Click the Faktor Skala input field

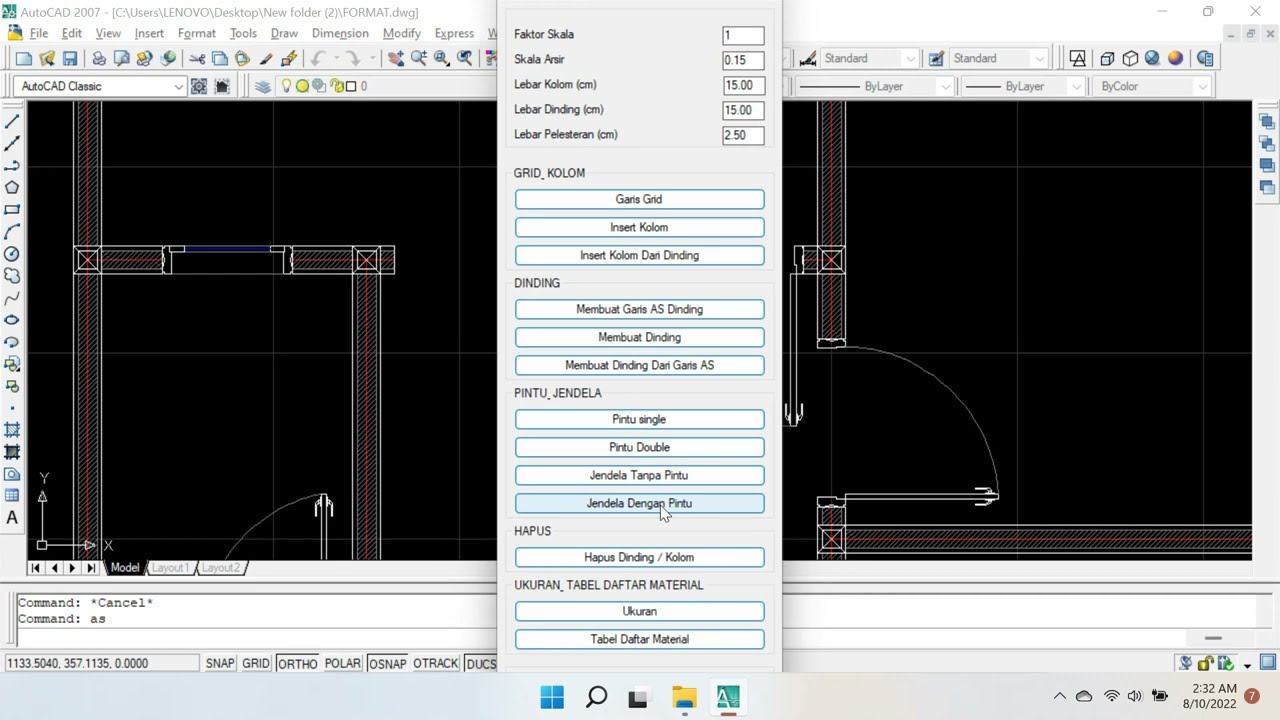click(x=743, y=35)
